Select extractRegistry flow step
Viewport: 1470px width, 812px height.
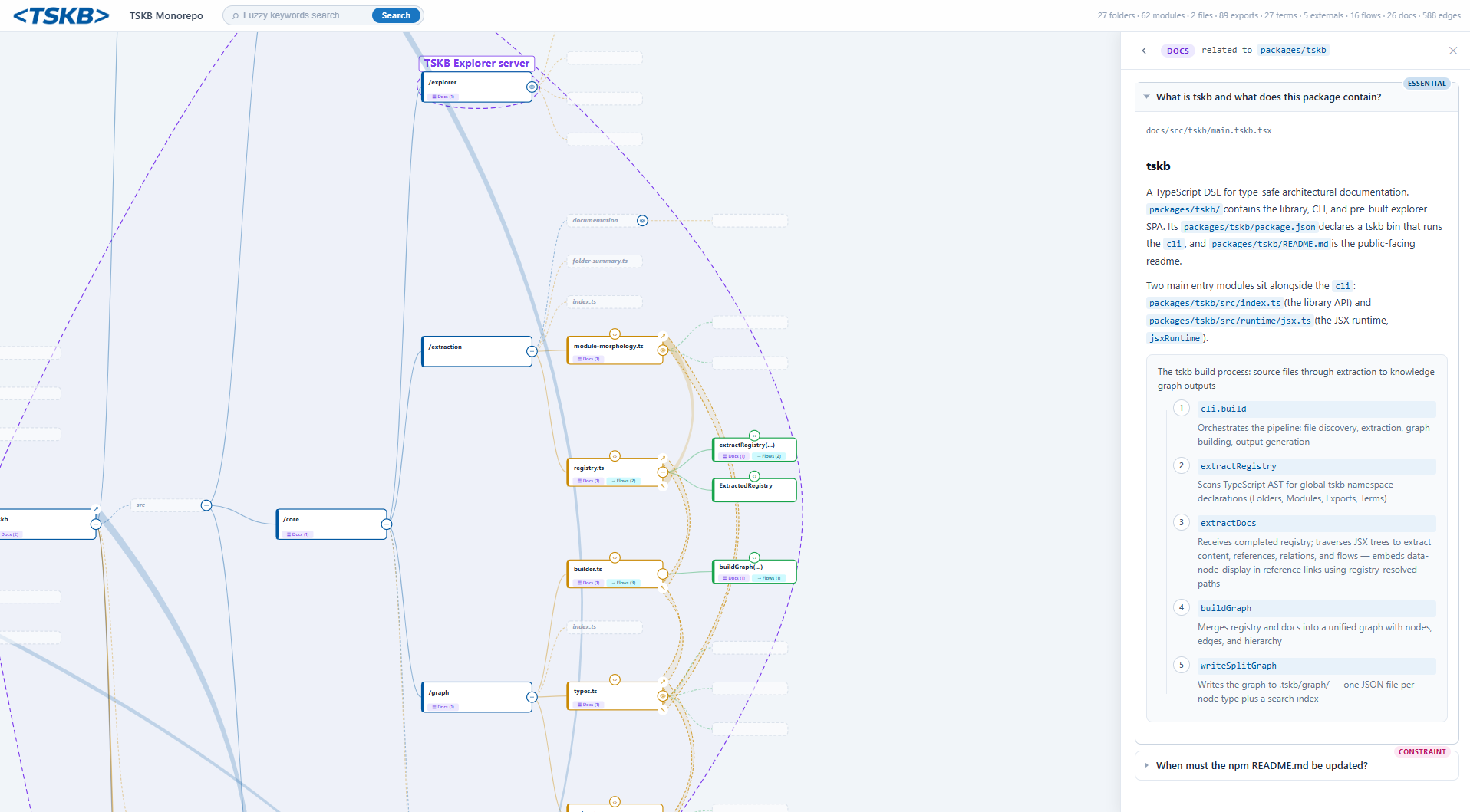point(1317,466)
